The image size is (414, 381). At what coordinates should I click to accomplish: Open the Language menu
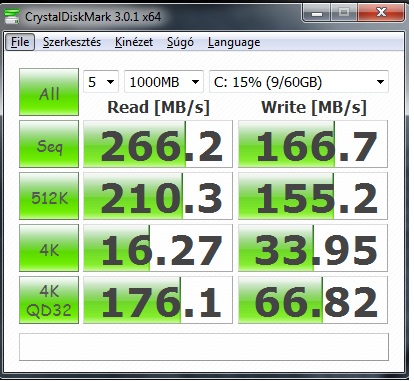(234, 42)
